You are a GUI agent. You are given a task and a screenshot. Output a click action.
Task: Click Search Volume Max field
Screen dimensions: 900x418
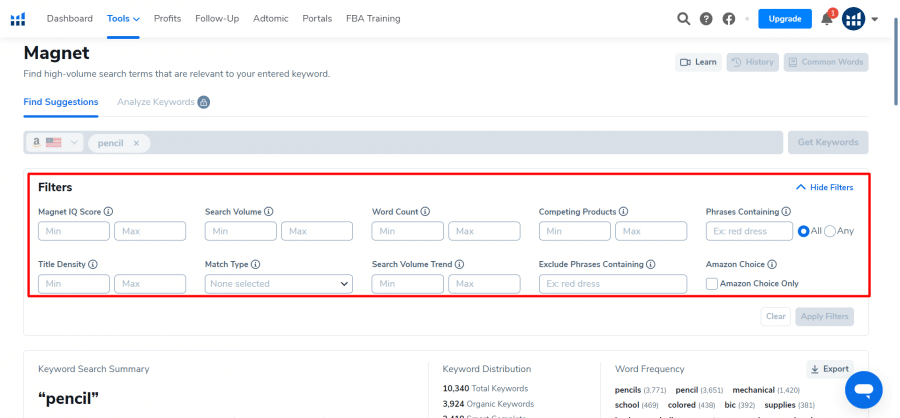pyautogui.click(x=317, y=231)
